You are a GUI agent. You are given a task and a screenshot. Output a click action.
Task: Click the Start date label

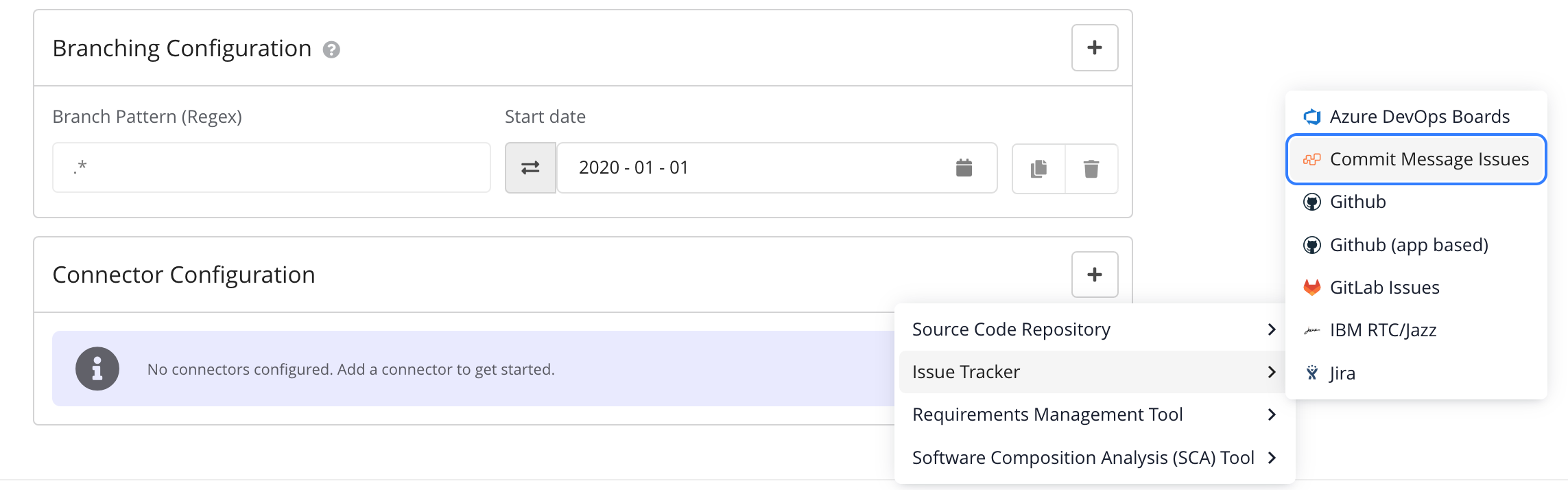(x=545, y=117)
